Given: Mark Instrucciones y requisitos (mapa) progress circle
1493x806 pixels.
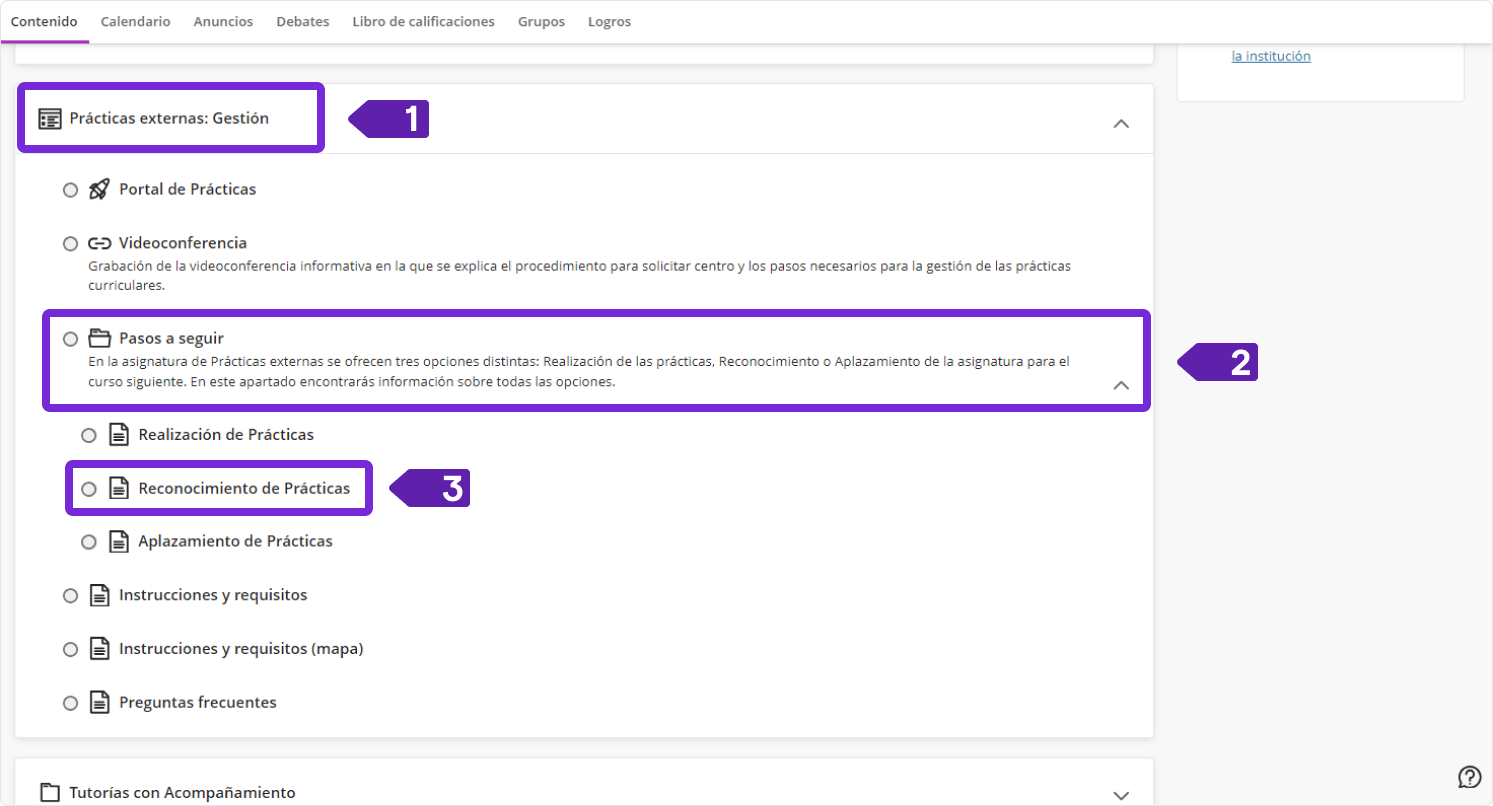Looking at the screenshot, I should click(x=70, y=649).
